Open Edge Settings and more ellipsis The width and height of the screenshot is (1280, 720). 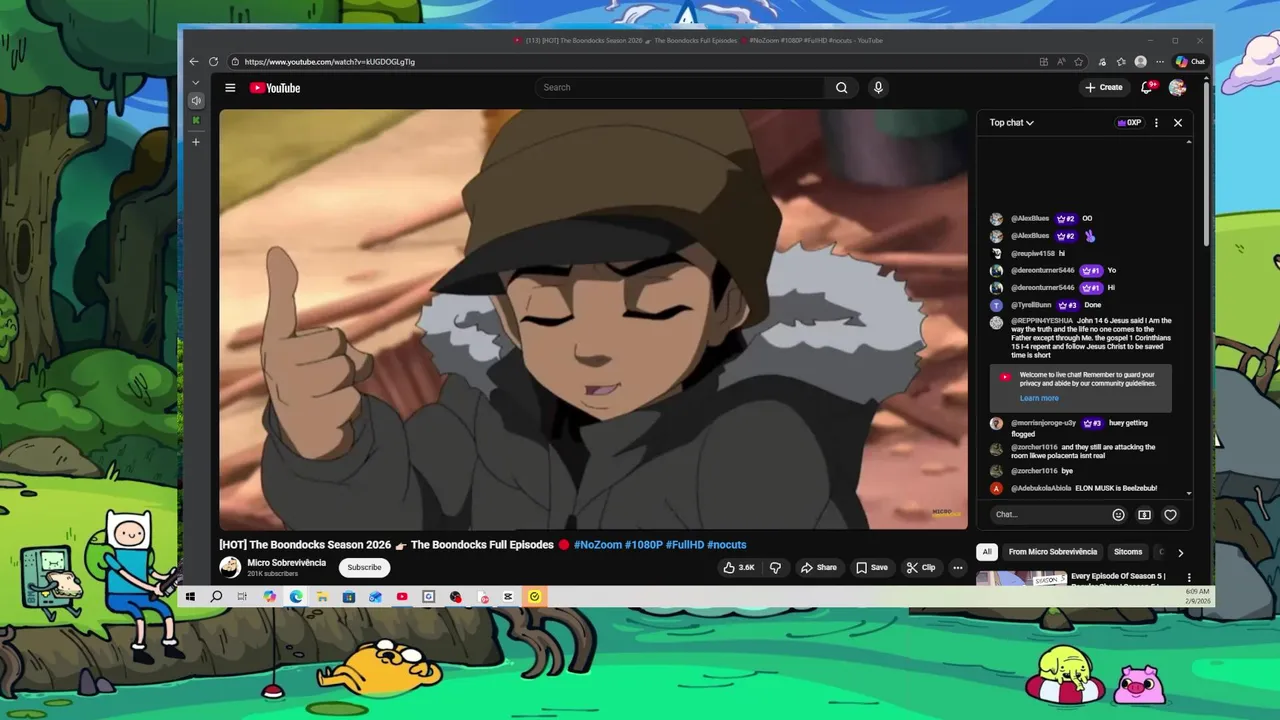[x=1160, y=62]
